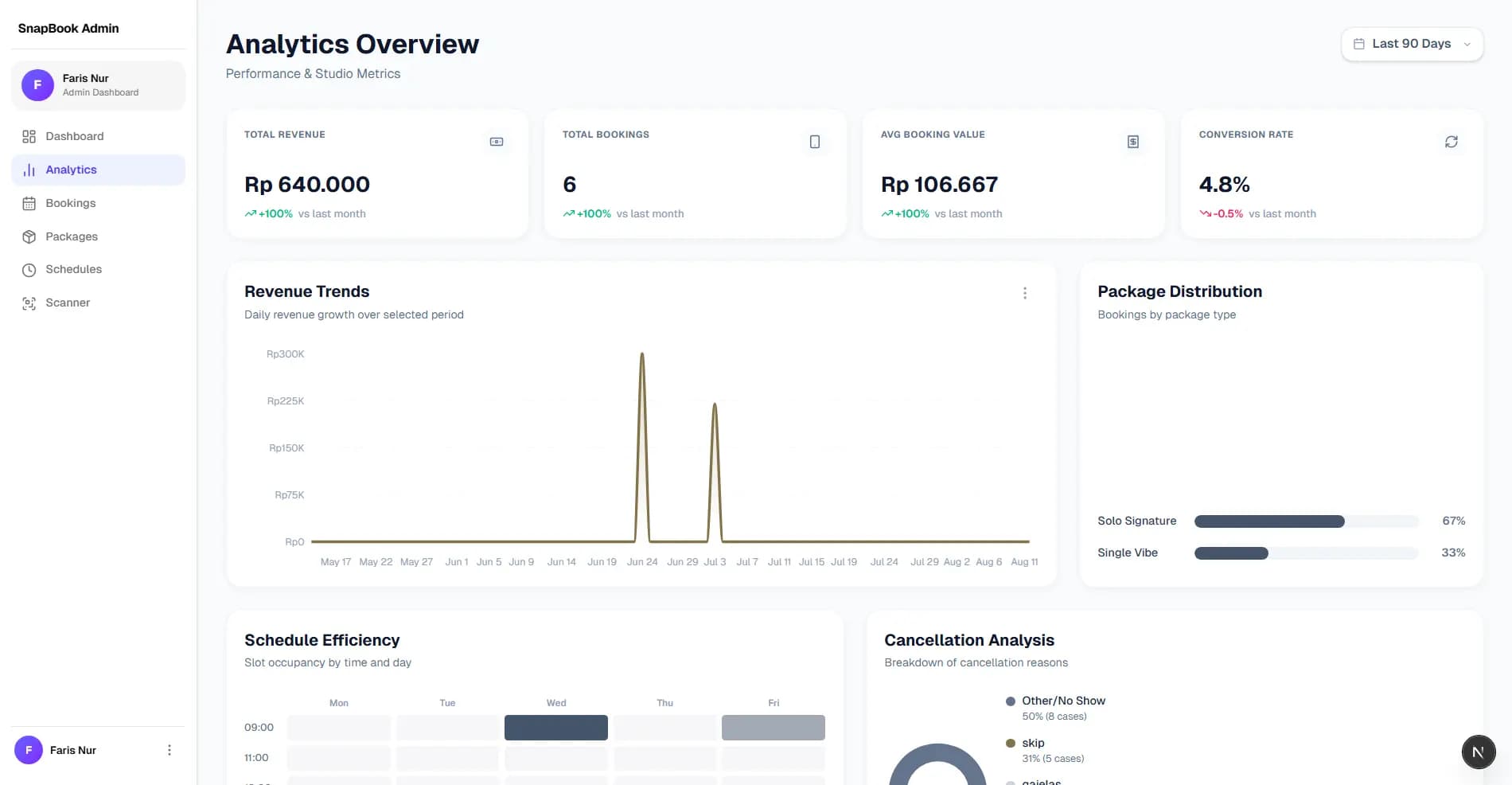The height and width of the screenshot is (785, 1512).
Task: Click the Bookings calendar icon
Action: [29, 203]
